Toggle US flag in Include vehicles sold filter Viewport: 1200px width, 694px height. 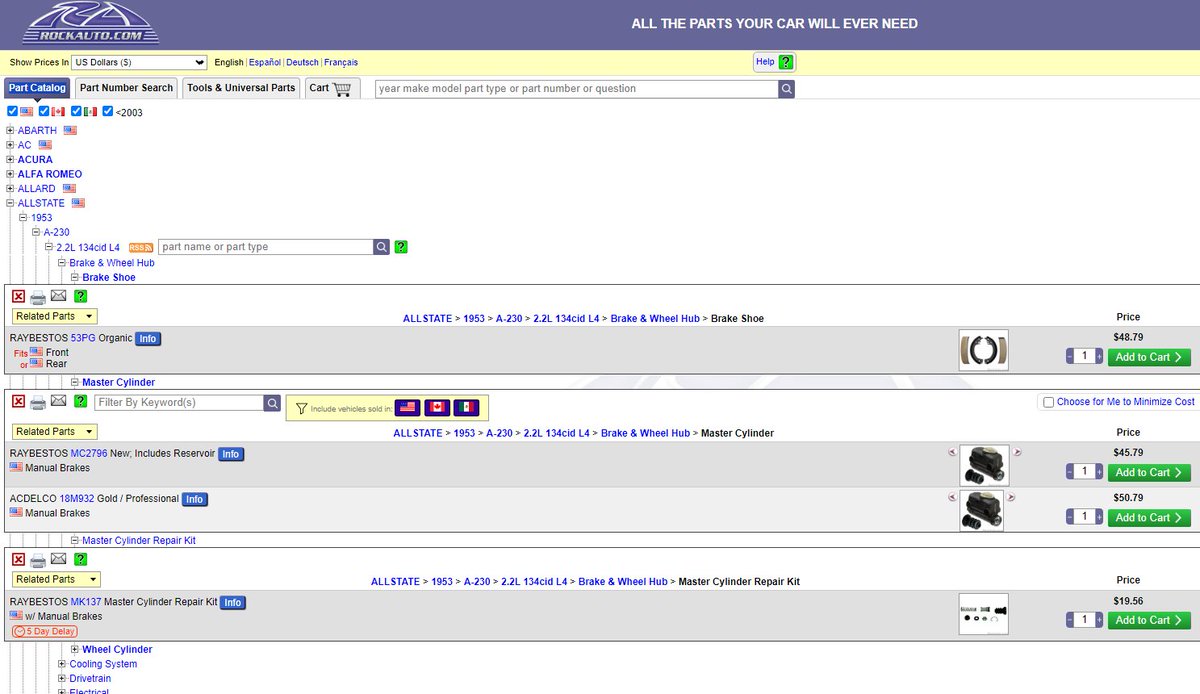pos(407,408)
